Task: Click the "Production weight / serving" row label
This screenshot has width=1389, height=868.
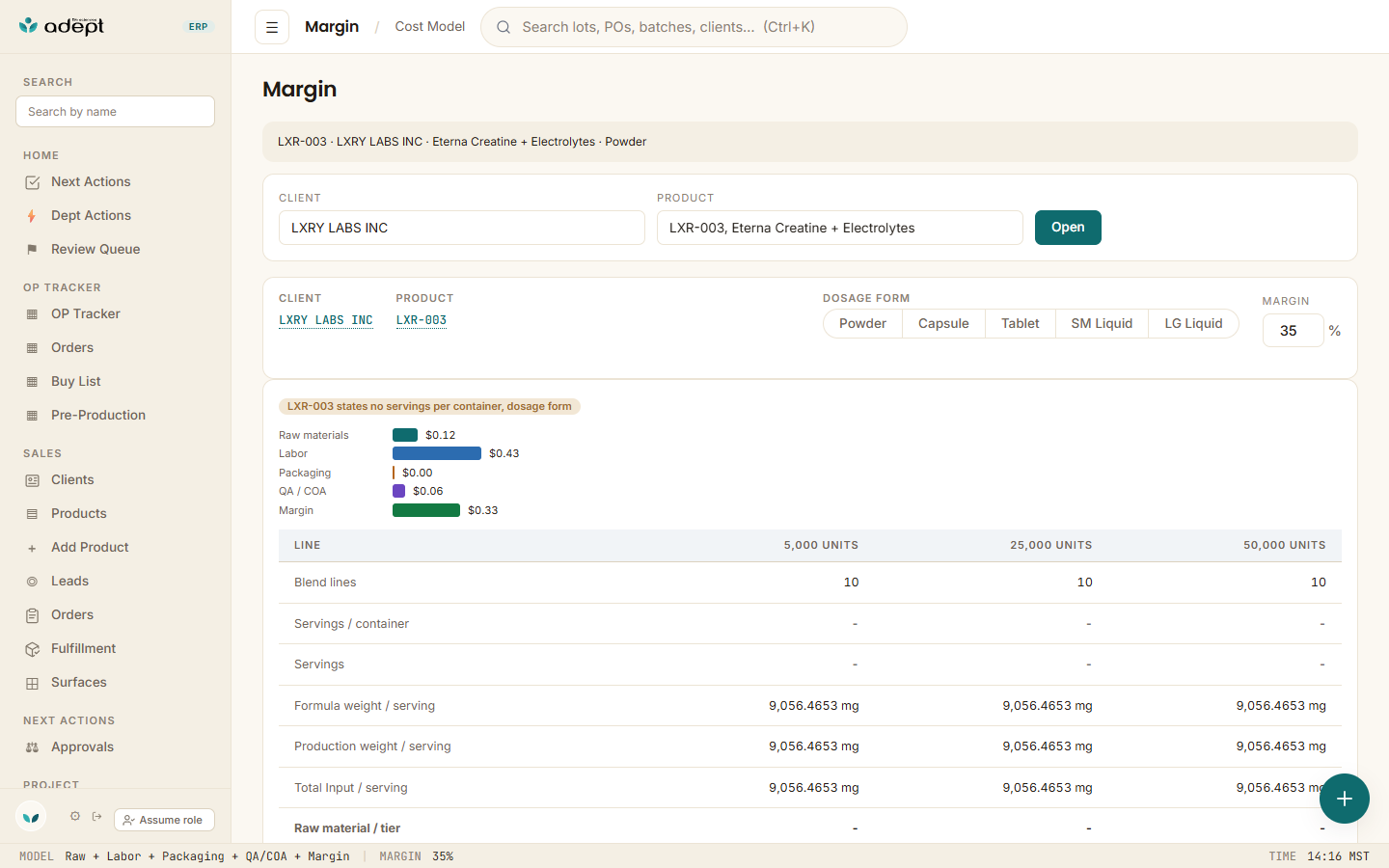Action: click(x=372, y=746)
